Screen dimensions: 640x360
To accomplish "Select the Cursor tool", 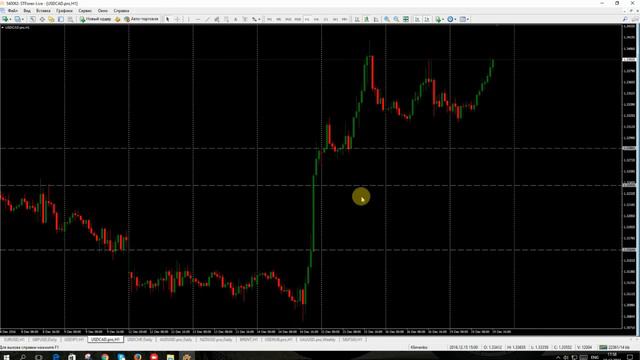I will [167, 19].
